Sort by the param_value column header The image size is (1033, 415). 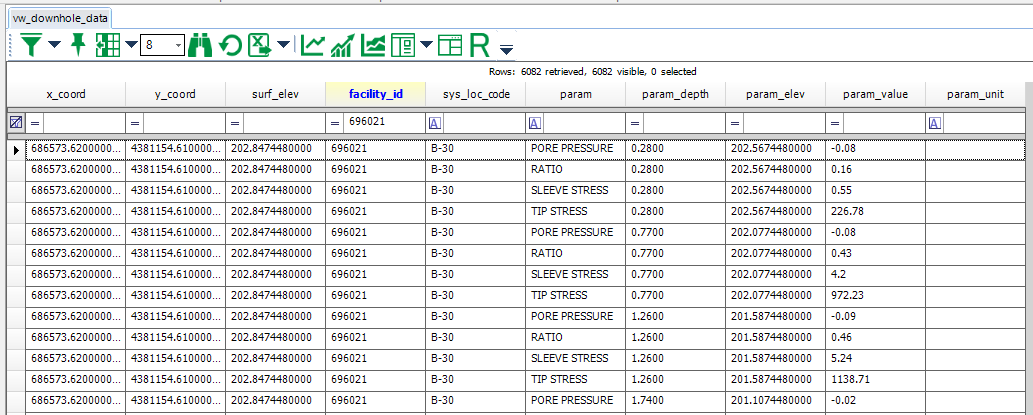[x=875, y=94]
